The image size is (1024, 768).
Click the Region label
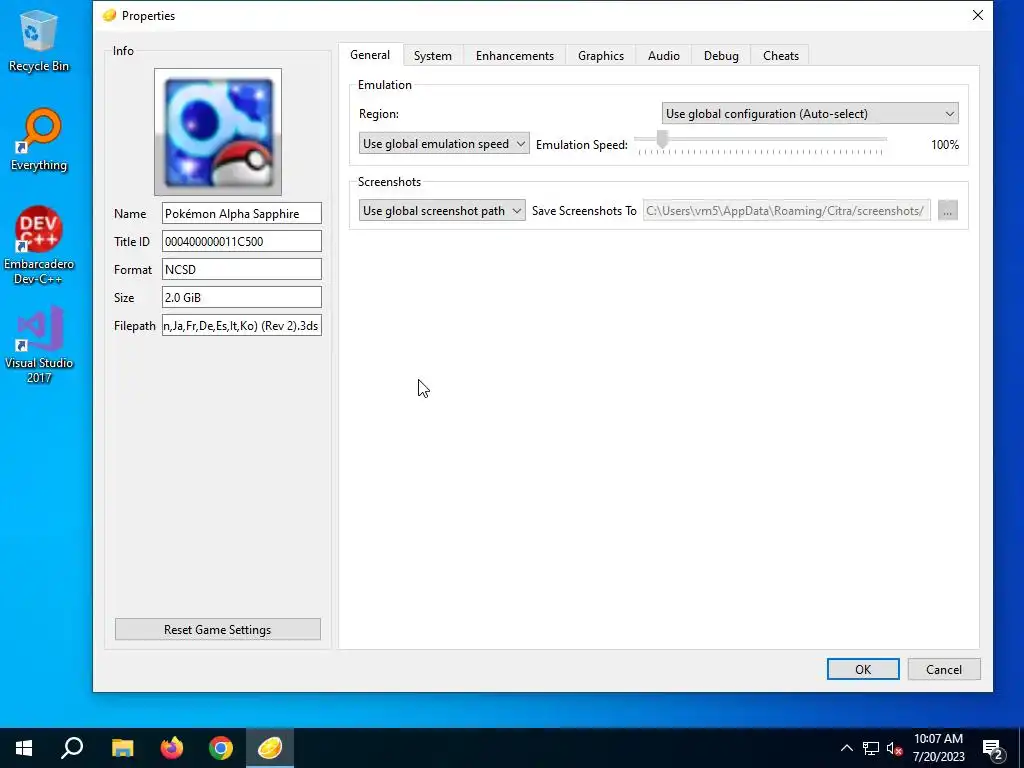(x=379, y=114)
